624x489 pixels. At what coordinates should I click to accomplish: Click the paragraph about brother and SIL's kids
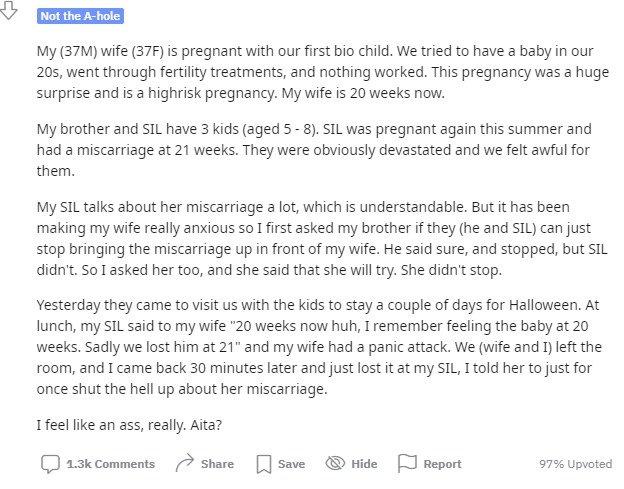click(x=314, y=150)
